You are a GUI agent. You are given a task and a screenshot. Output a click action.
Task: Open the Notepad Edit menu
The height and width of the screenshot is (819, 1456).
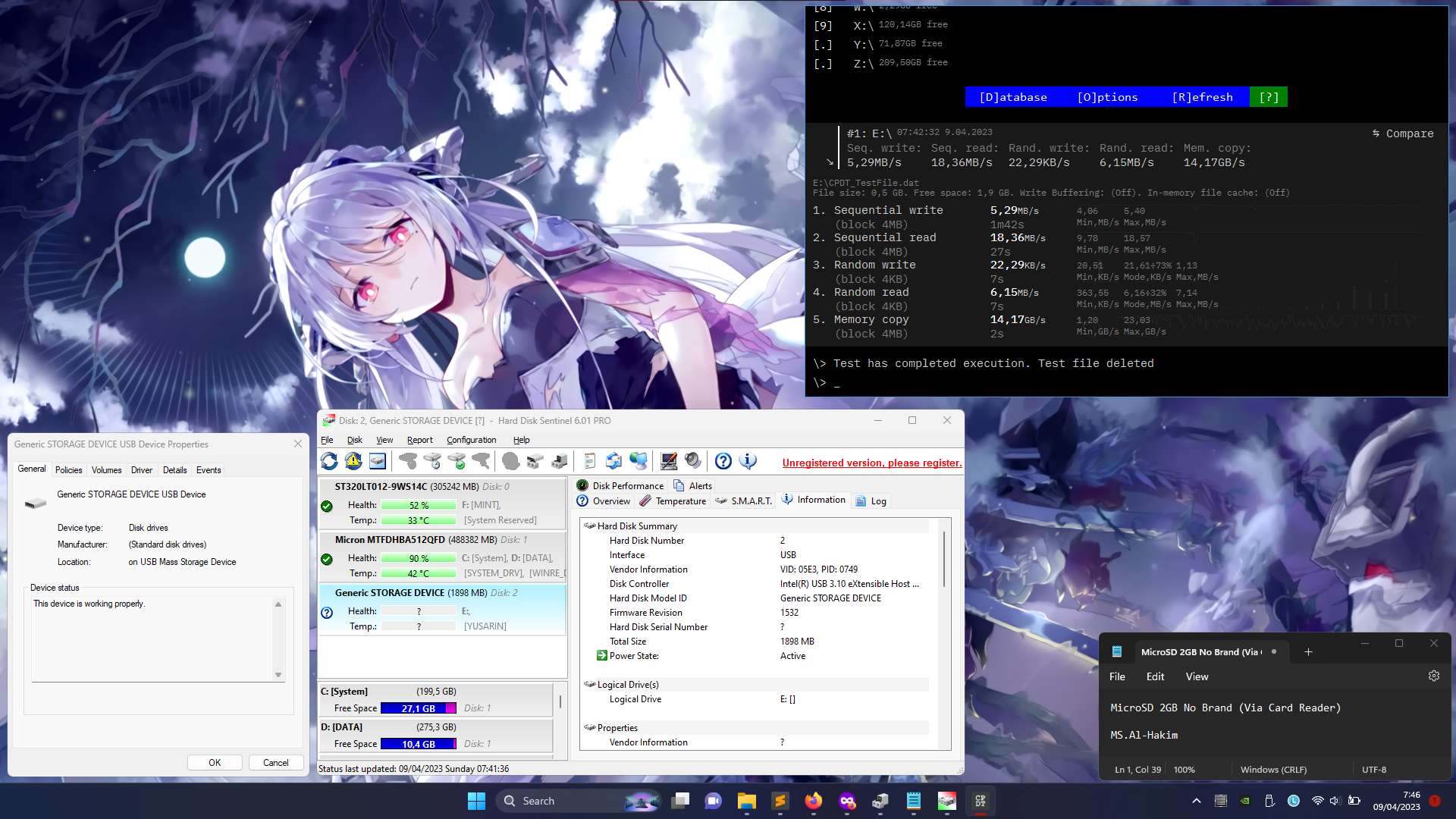pyautogui.click(x=1155, y=676)
